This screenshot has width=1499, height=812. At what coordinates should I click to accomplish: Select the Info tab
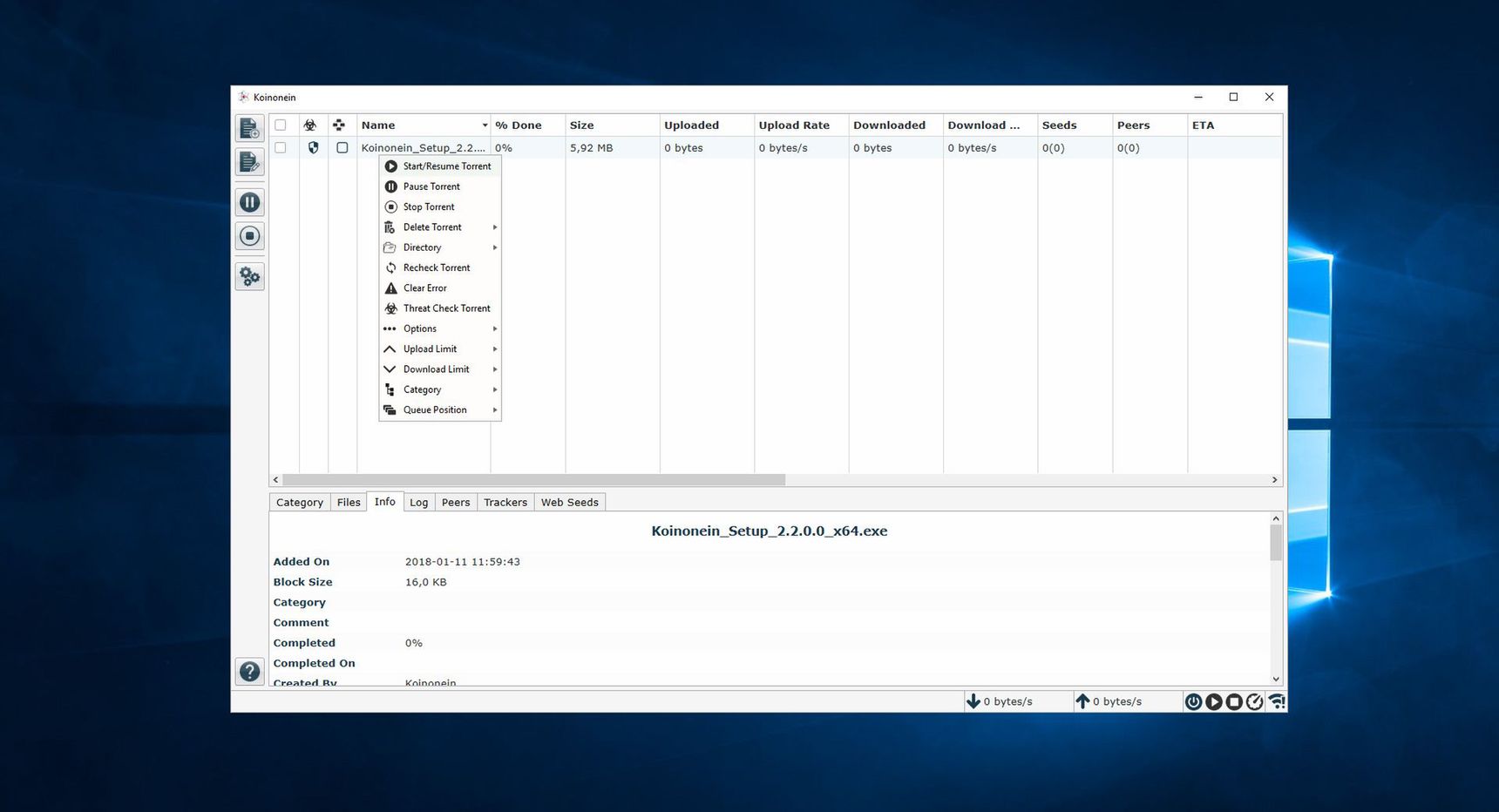[385, 502]
